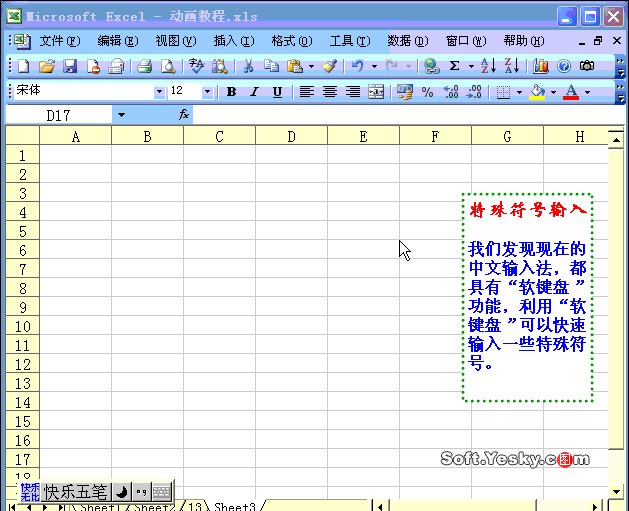Screen dimensions: 629x511
Task: Open the 数据(D) menu
Action: tap(408, 41)
